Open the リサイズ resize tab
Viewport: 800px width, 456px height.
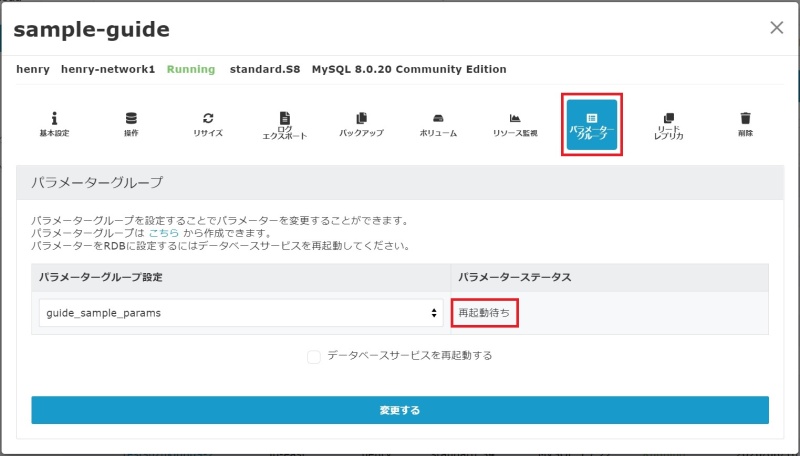(208, 124)
